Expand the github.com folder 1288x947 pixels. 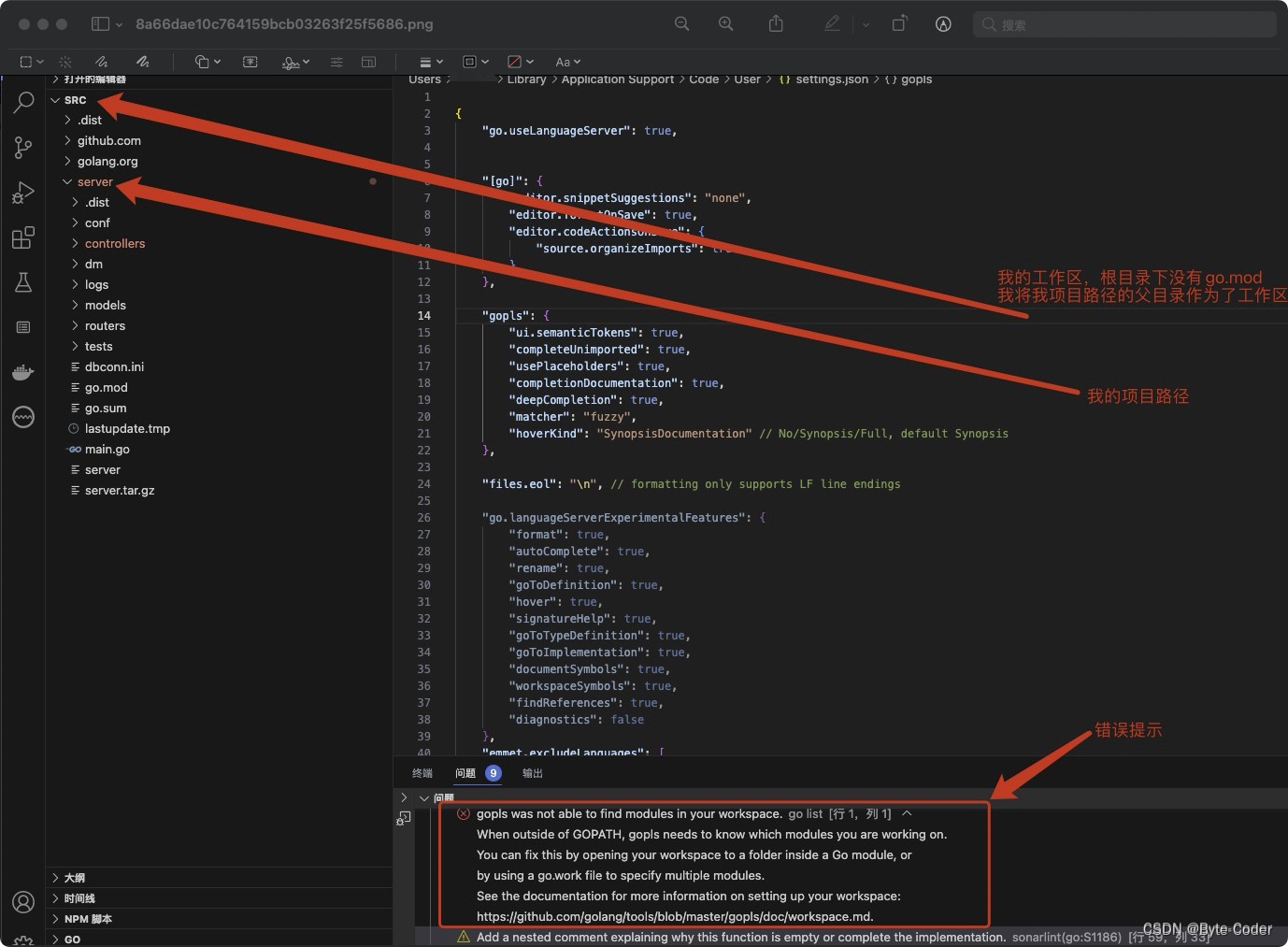108,141
